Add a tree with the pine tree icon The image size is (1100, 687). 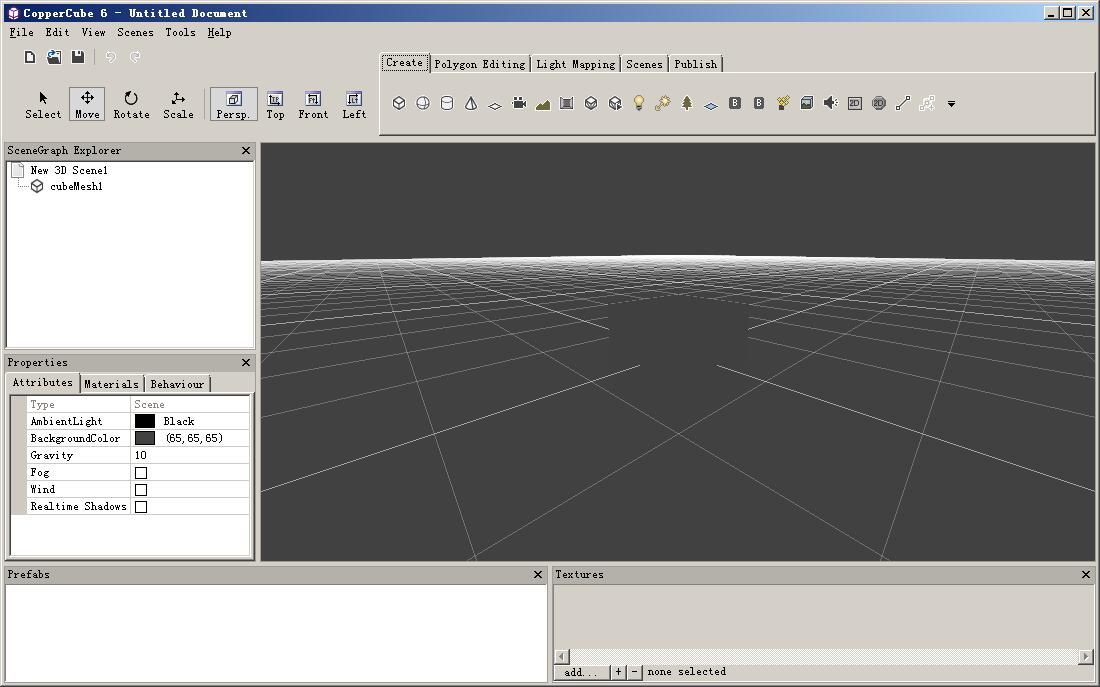tap(687, 103)
